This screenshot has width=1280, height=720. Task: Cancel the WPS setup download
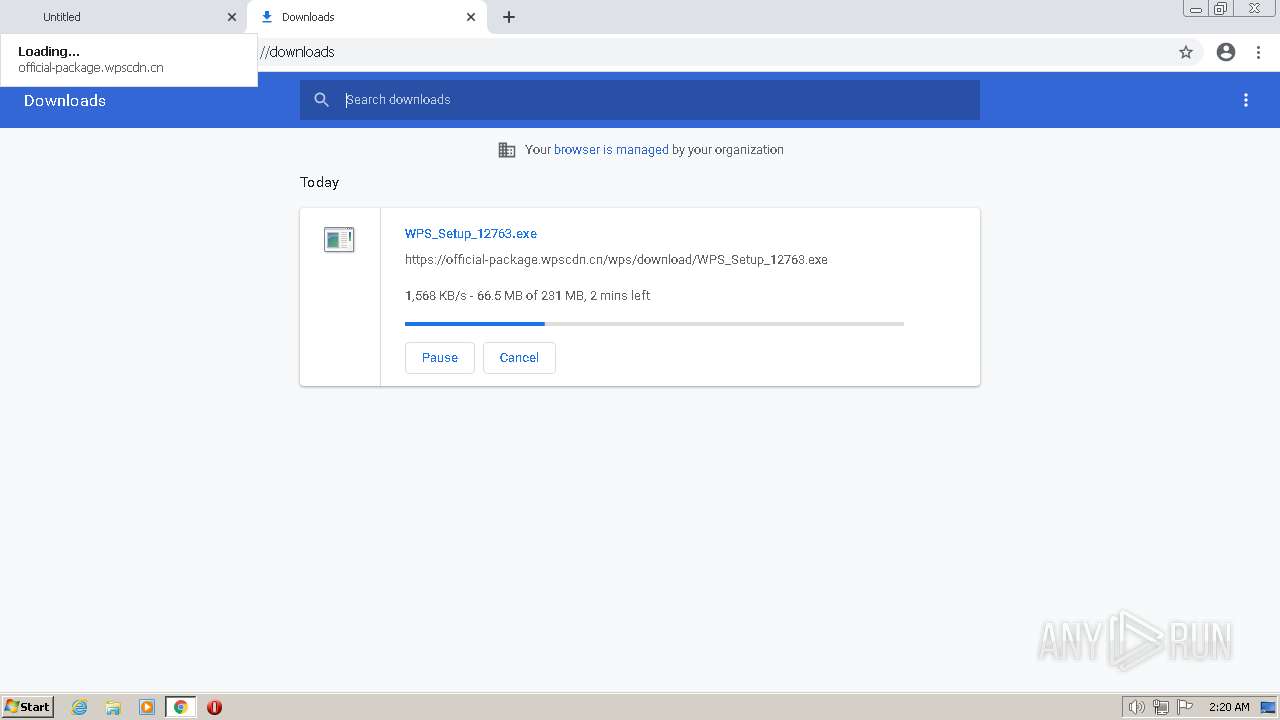click(x=519, y=358)
